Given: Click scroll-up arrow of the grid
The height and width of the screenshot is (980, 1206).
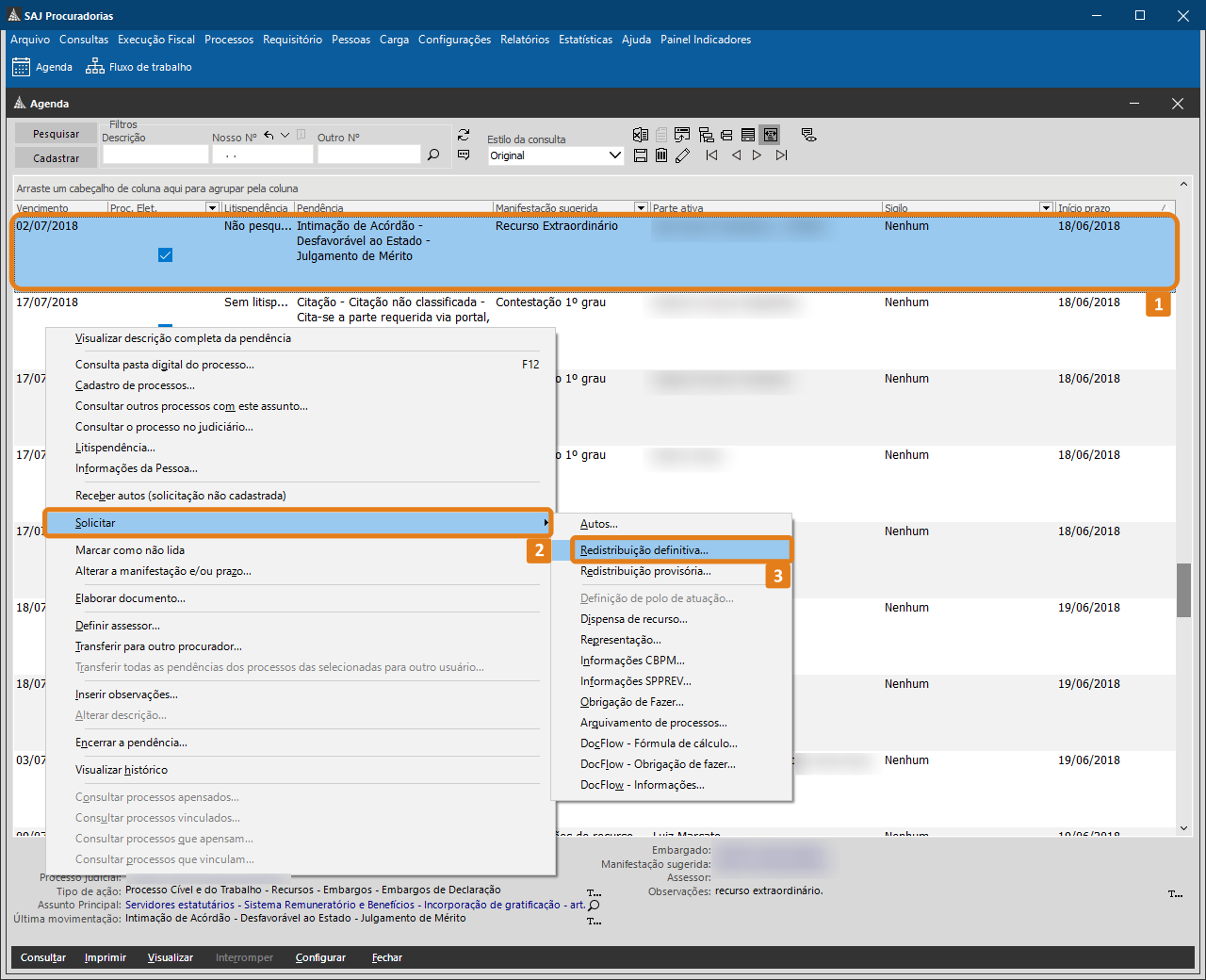Looking at the screenshot, I should point(1184,184).
